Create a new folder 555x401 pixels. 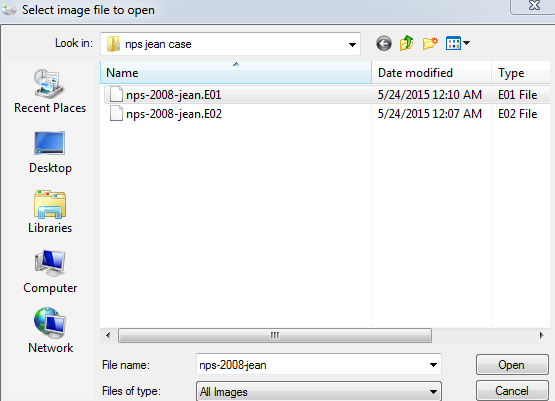click(x=430, y=44)
